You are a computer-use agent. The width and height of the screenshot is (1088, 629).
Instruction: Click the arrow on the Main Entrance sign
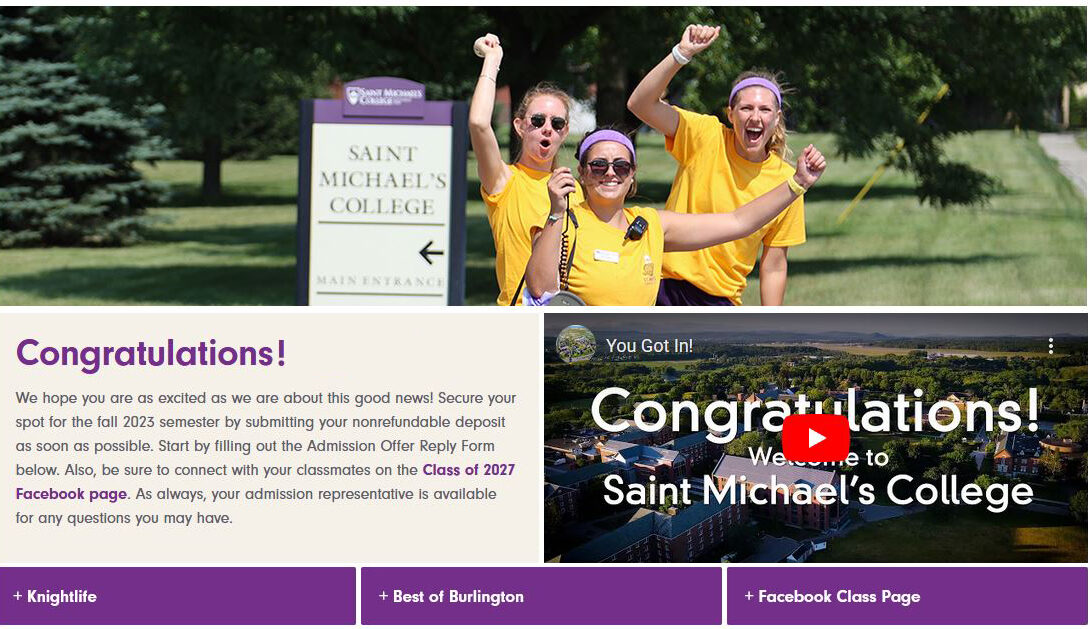(431, 253)
